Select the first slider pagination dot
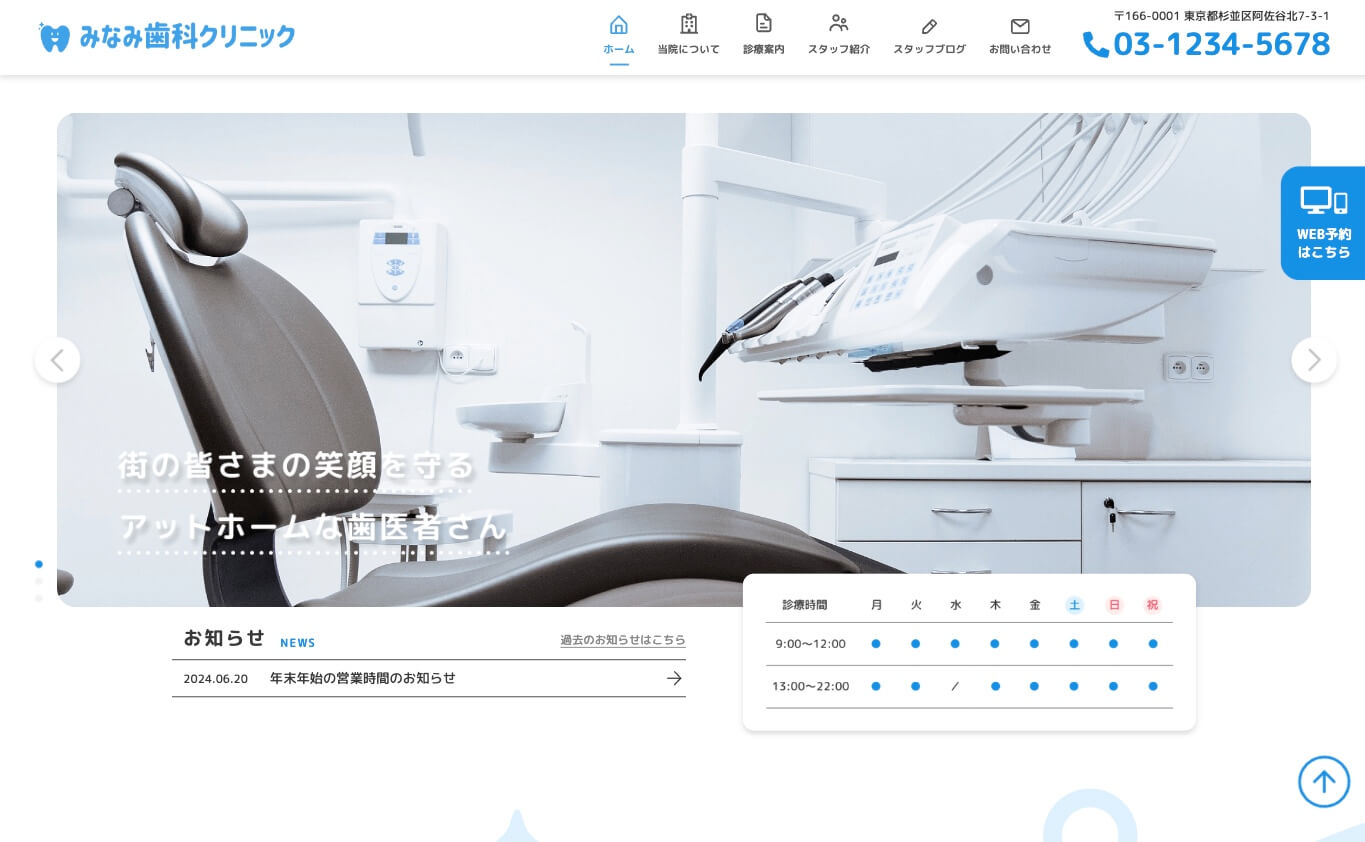Viewport: 1365px width, 842px height. (x=39, y=564)
